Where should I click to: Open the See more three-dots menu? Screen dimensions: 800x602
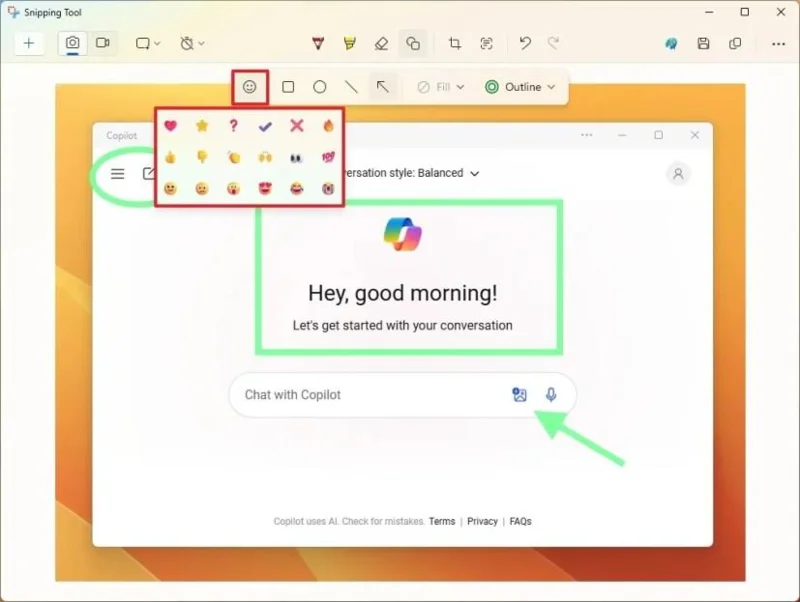coord(778,44)
